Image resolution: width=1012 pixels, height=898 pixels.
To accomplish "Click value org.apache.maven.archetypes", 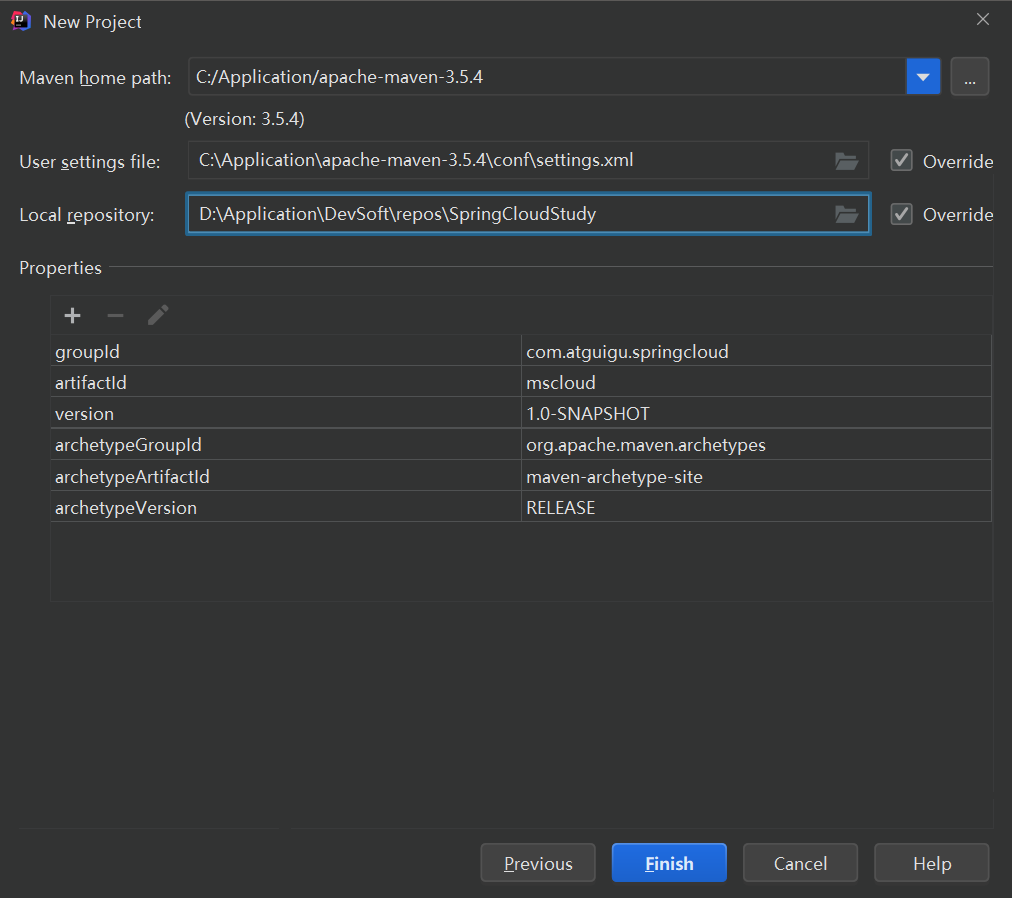I will tap(645, 445).
